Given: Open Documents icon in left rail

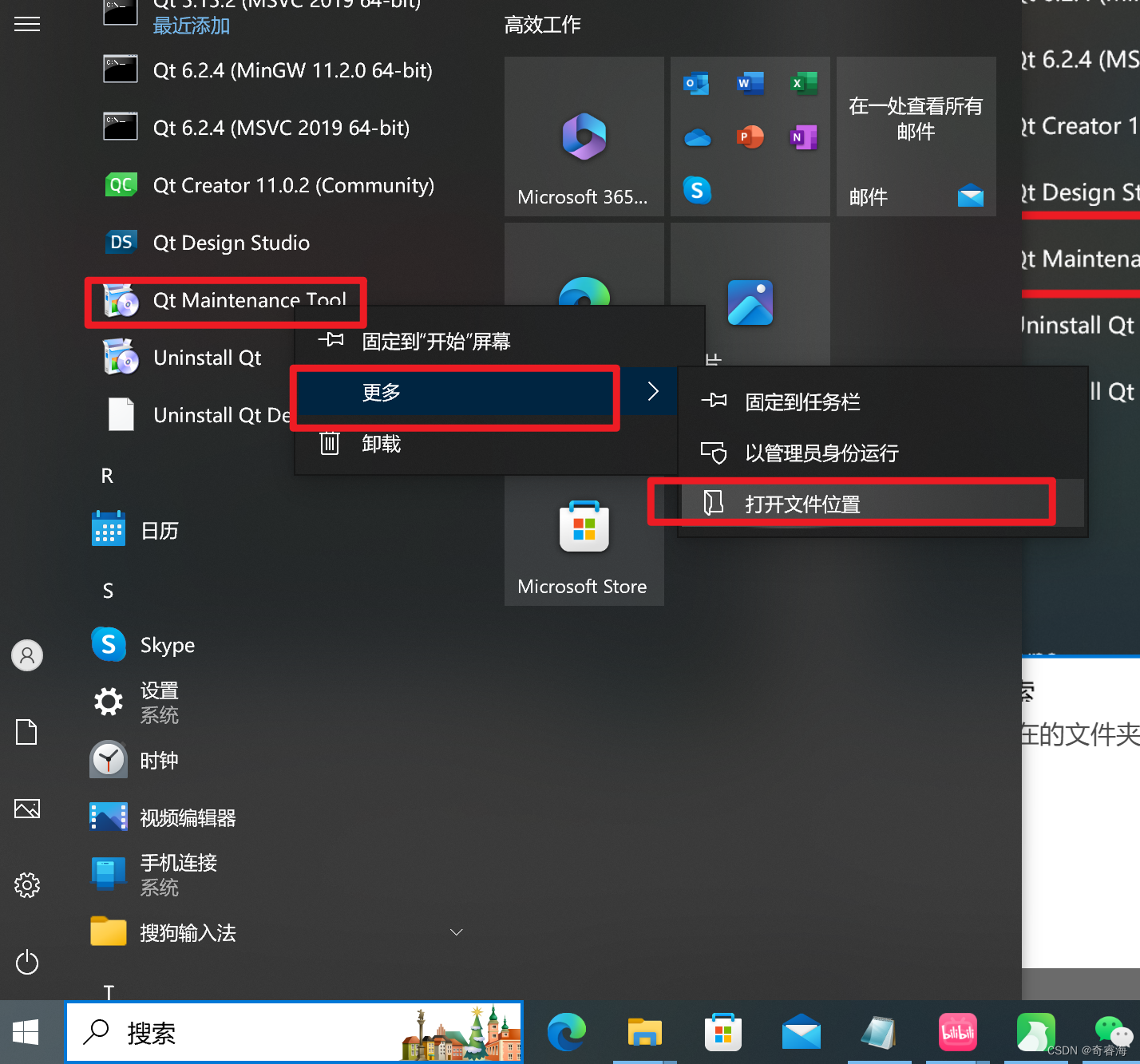Looking at the screenshot, I should pyautogui.click(x=27, y=732).
